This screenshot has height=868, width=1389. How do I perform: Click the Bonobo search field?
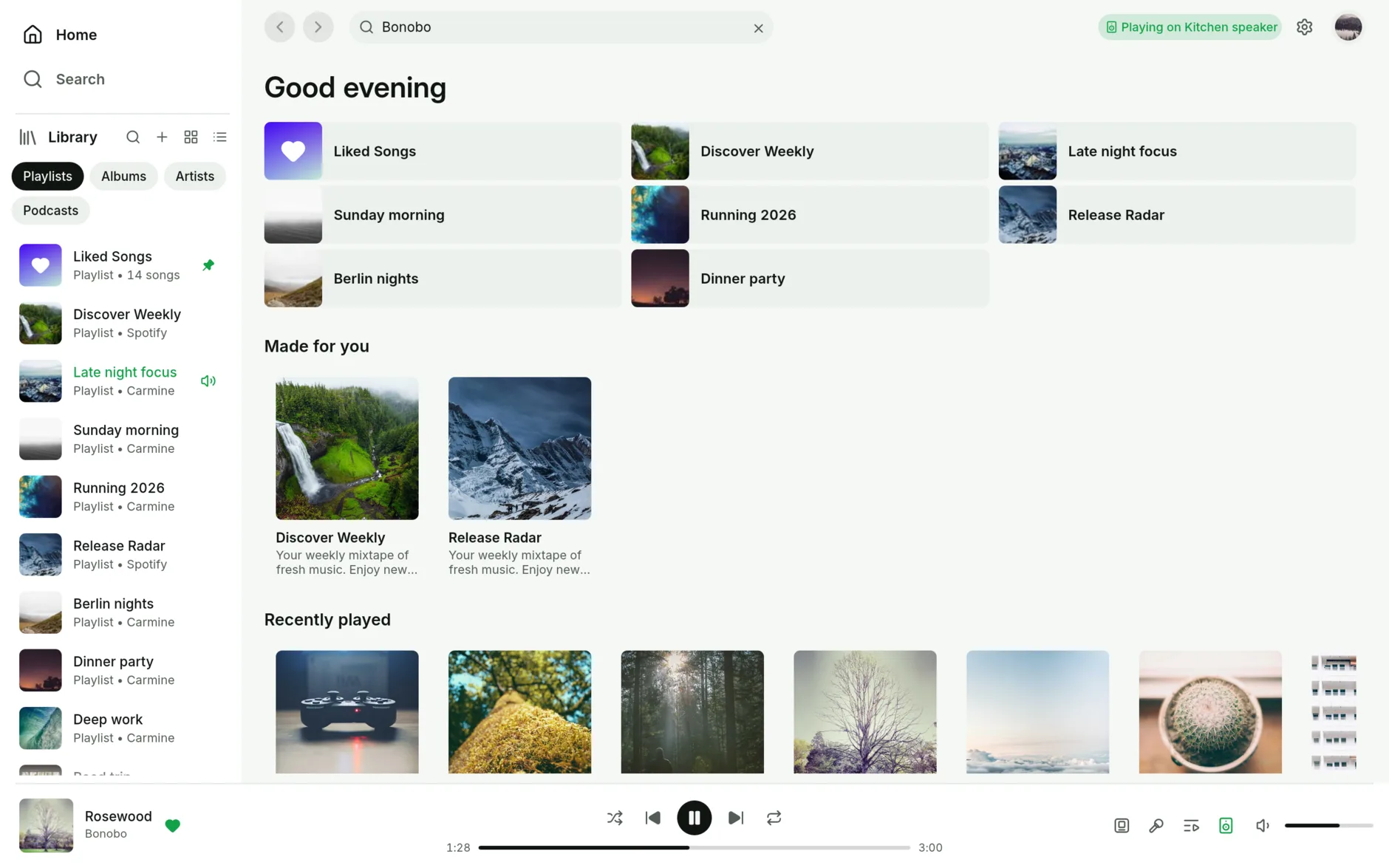coord(562,27)
